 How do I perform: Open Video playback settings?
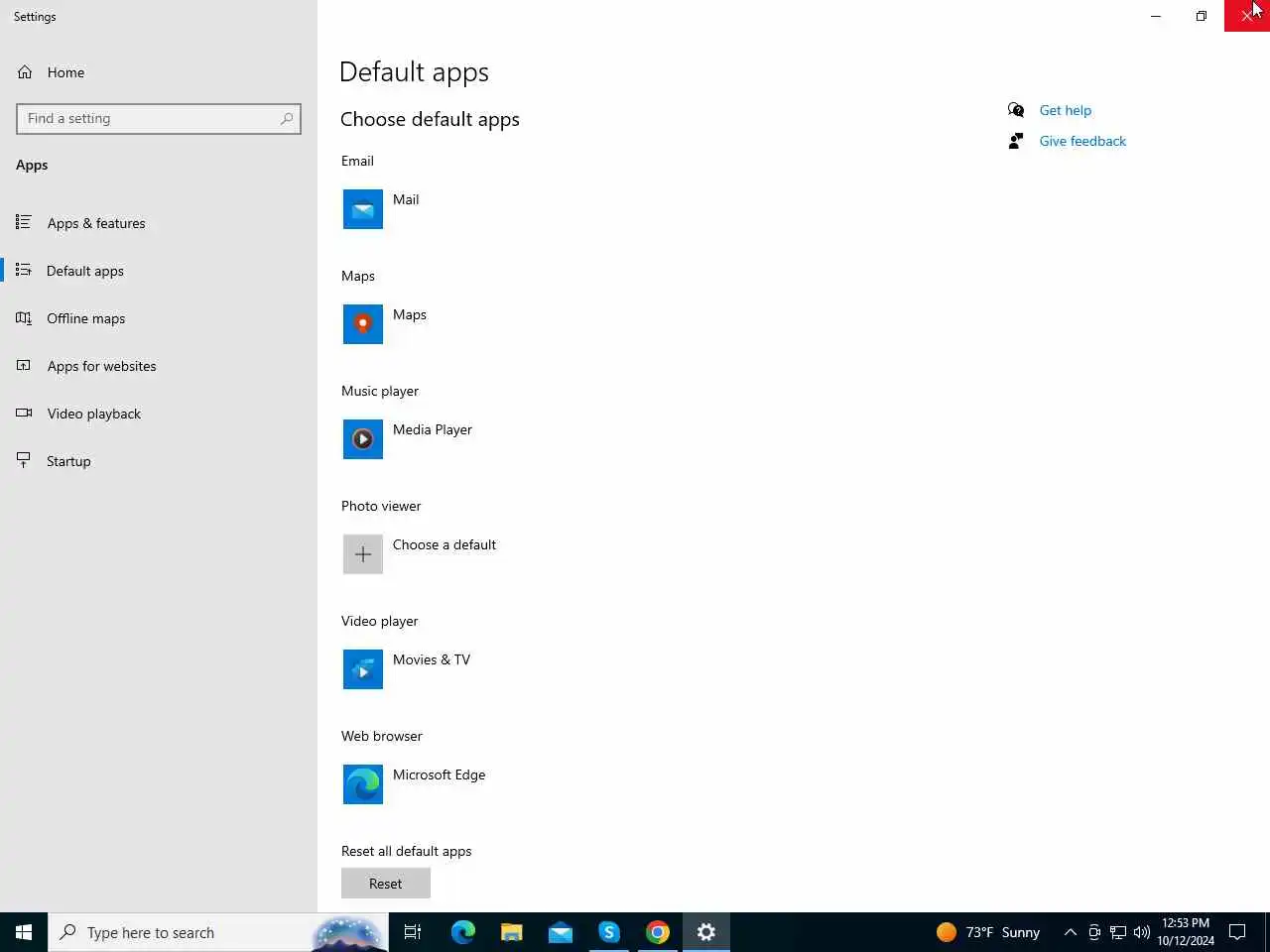159,414
